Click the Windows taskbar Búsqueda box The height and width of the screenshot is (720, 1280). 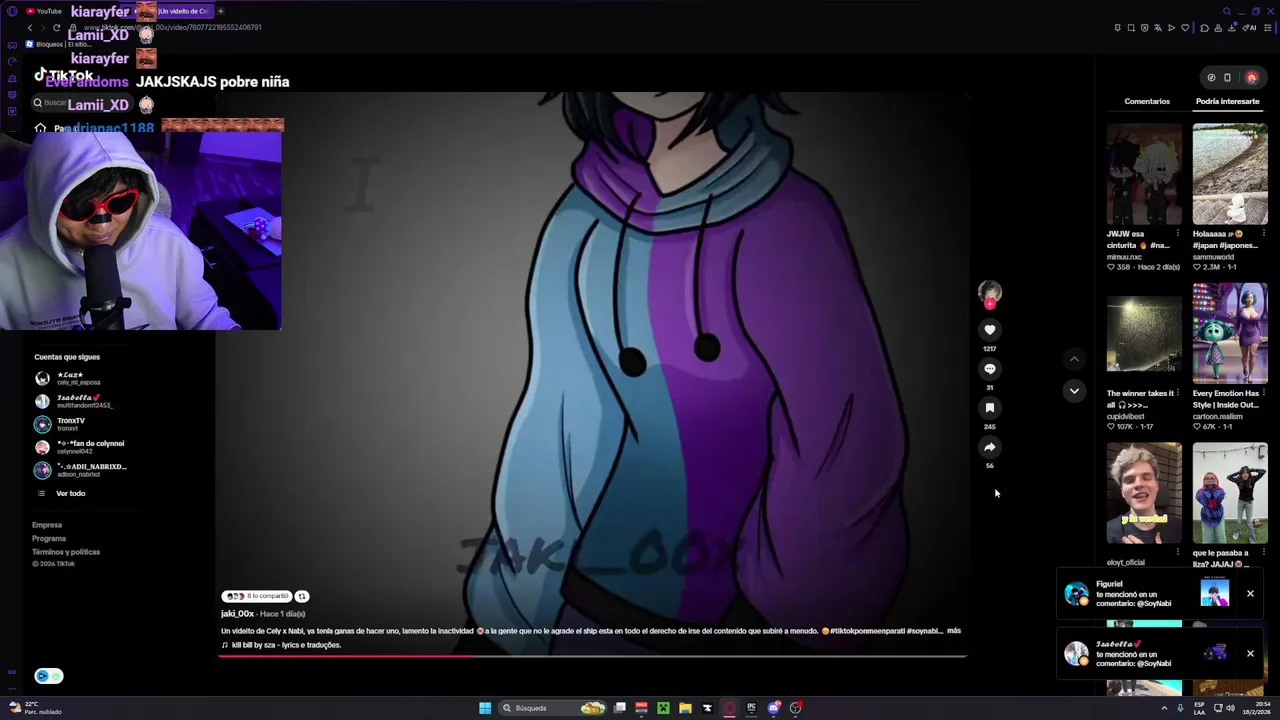coord(554,708)
